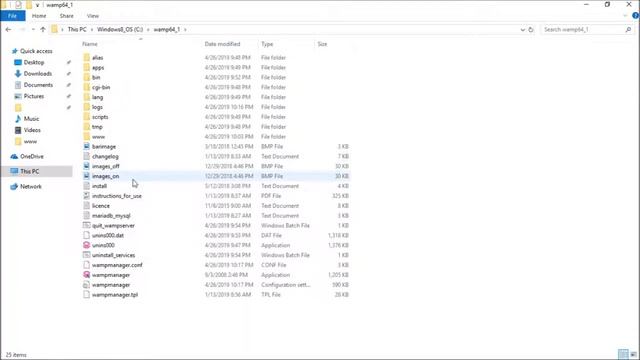The height and width of the screenshot is (360, 640).
Task: Select This PC in navigation pane
Action: pos(29,171)
